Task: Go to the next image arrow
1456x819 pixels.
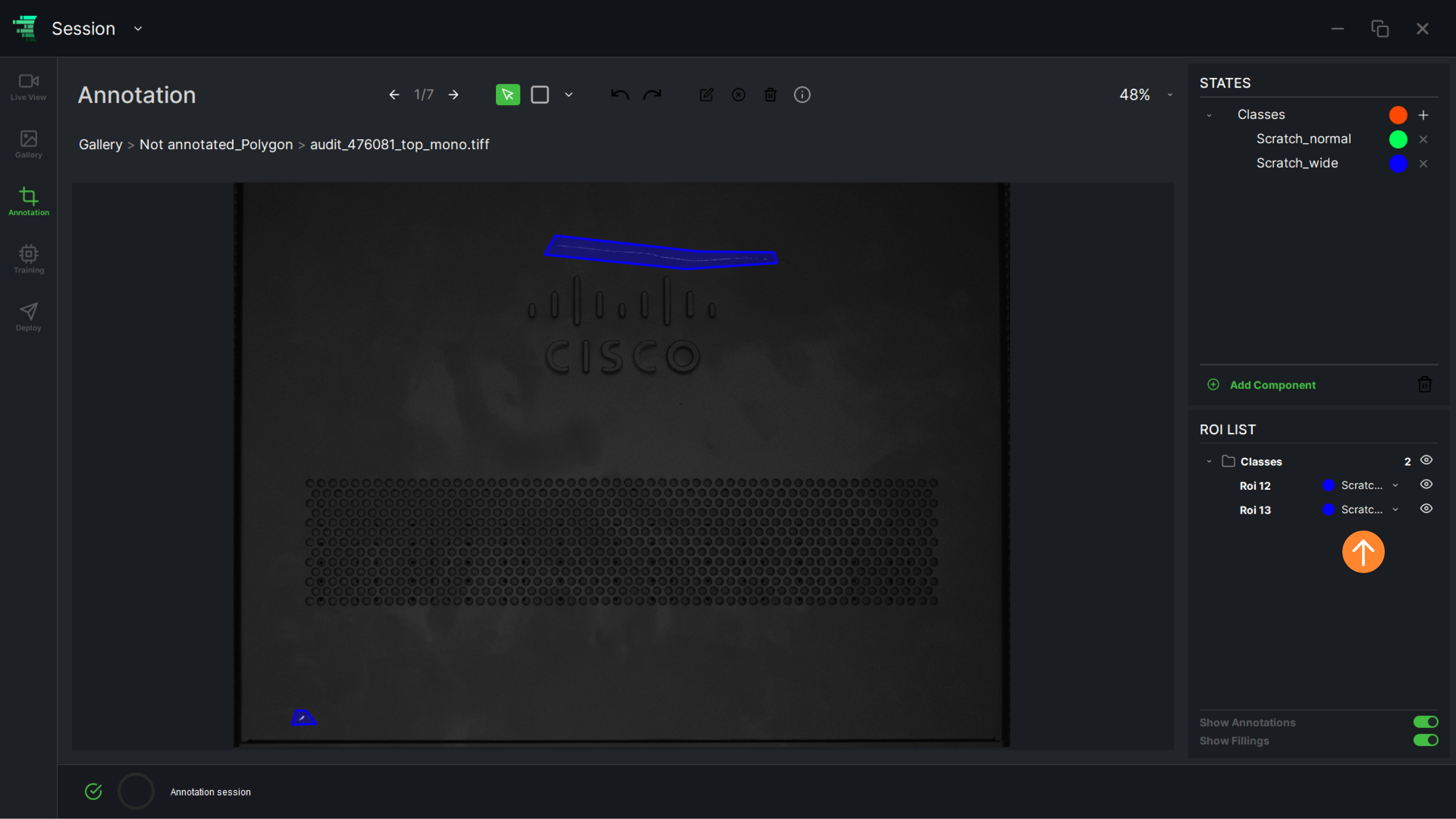Action: 453,95
